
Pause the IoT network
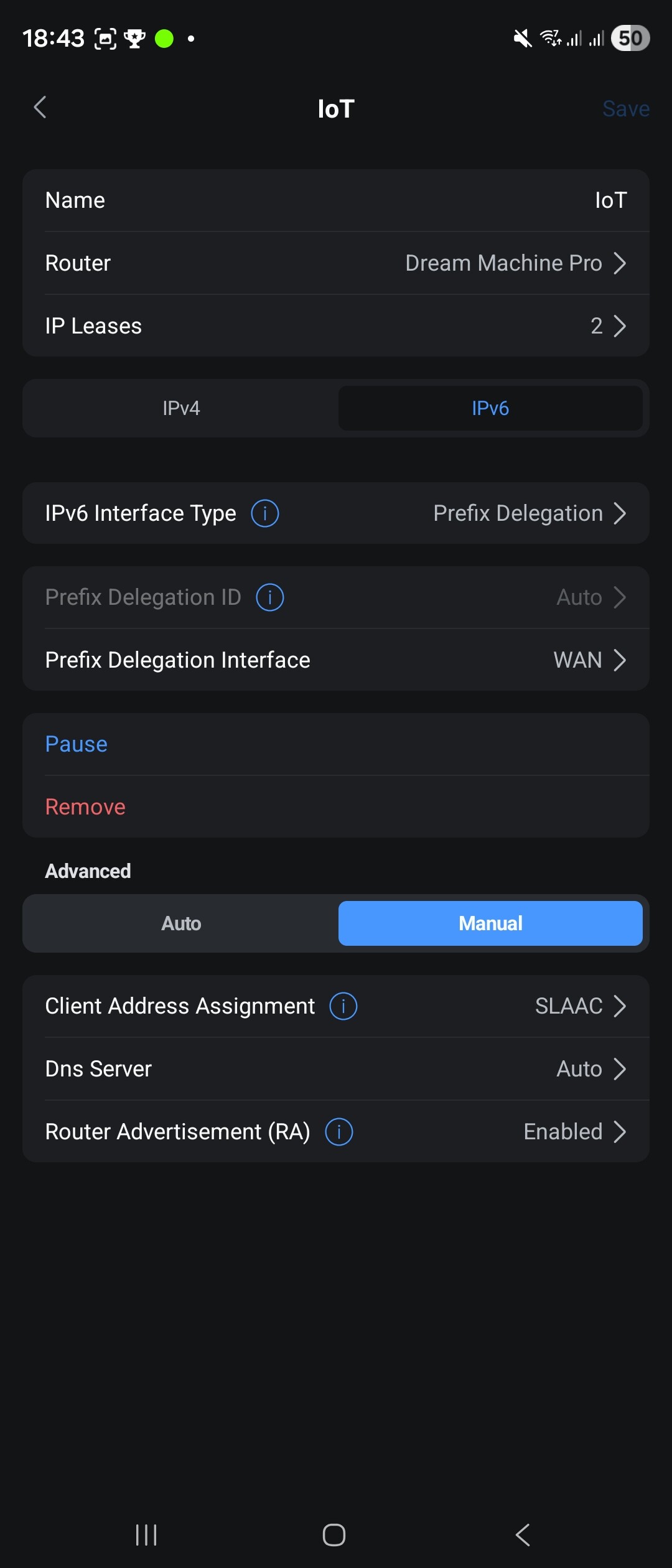pos(77,744)
